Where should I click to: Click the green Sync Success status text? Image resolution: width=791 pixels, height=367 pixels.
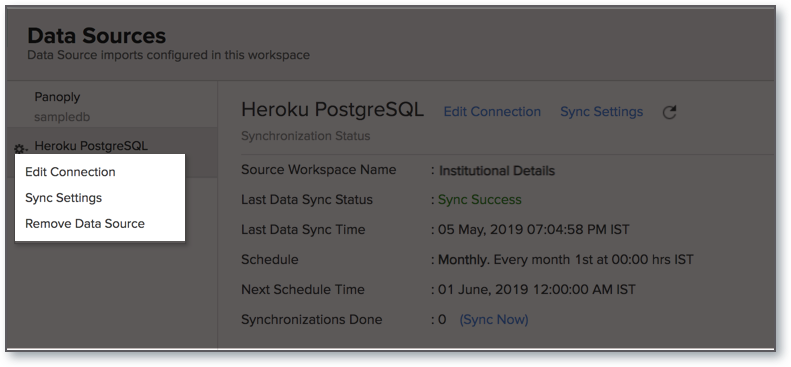tap(480, 200)
